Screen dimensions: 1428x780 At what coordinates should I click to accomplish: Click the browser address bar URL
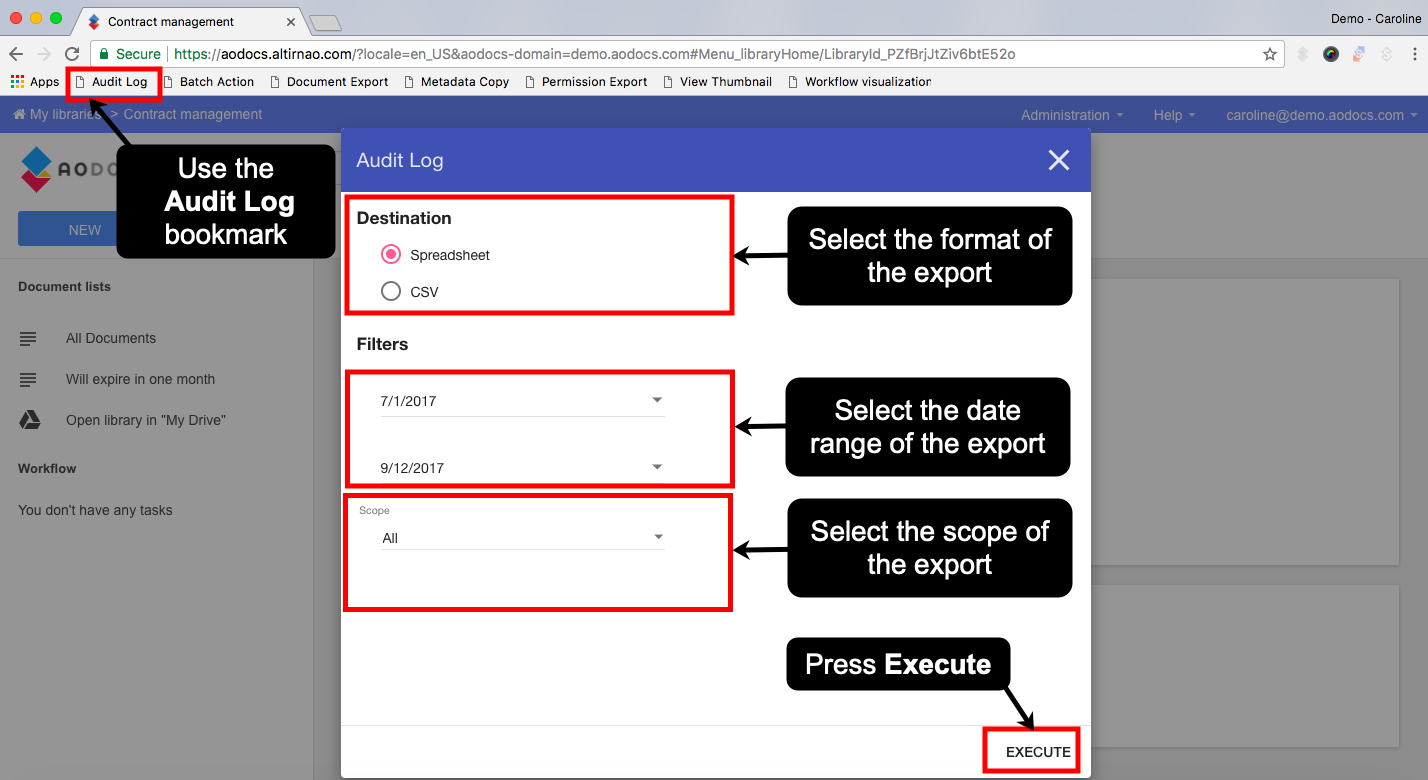pyautogui.click(x=595, y=54)
